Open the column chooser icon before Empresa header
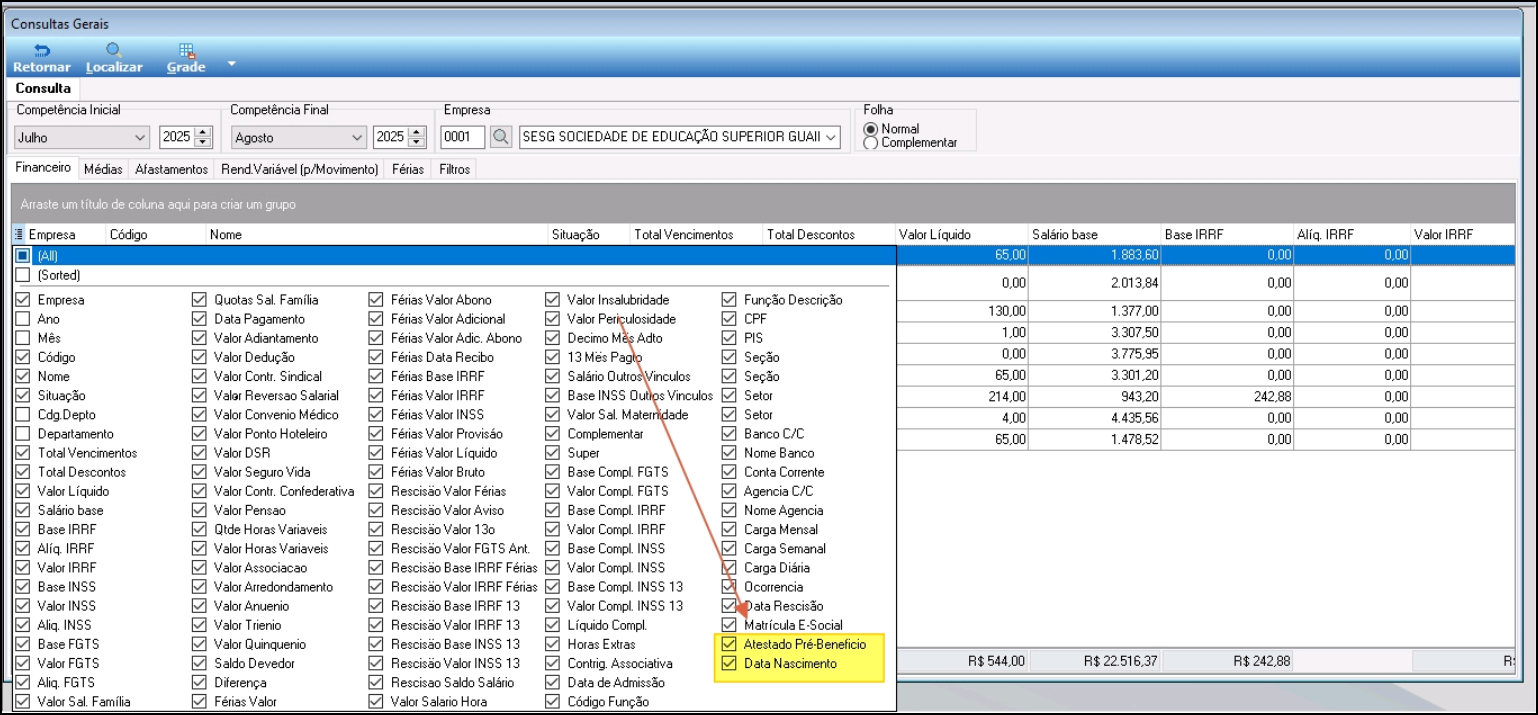This screenshot has height=715, width=1538. [x=19, y=234]
